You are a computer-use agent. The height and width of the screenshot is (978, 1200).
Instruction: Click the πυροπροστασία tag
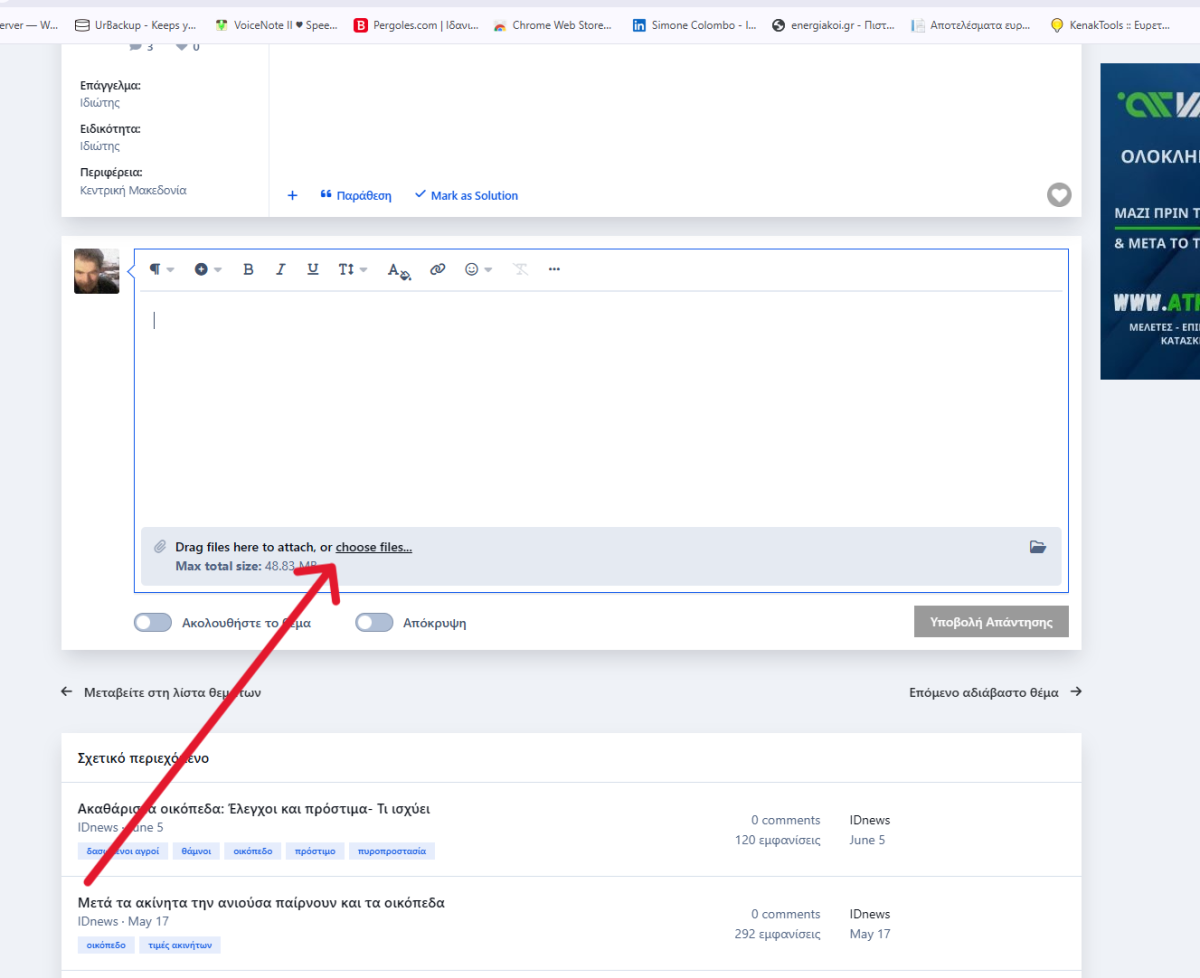pyautogui.click(x=393, y=851)
